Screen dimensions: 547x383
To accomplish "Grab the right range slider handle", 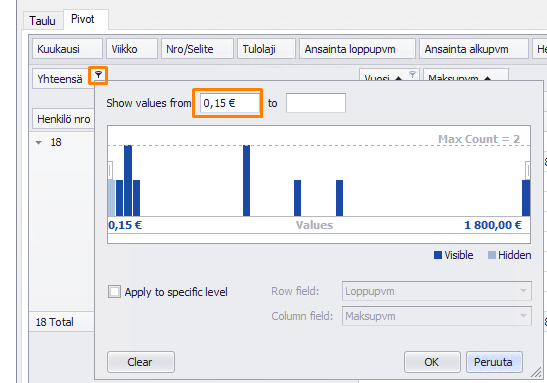I will click(528, 171).
